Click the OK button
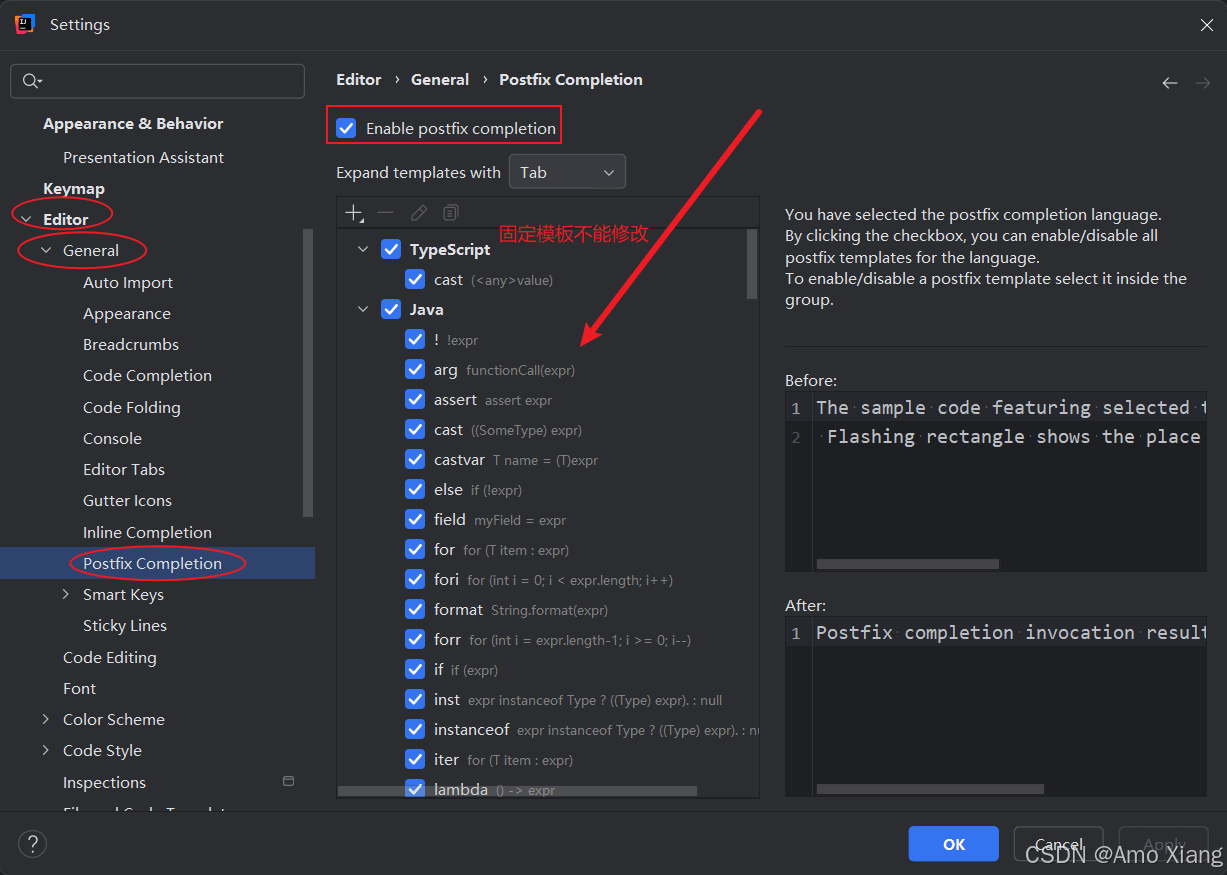This screenshot has height=875, width=1227. click(953, 844)
